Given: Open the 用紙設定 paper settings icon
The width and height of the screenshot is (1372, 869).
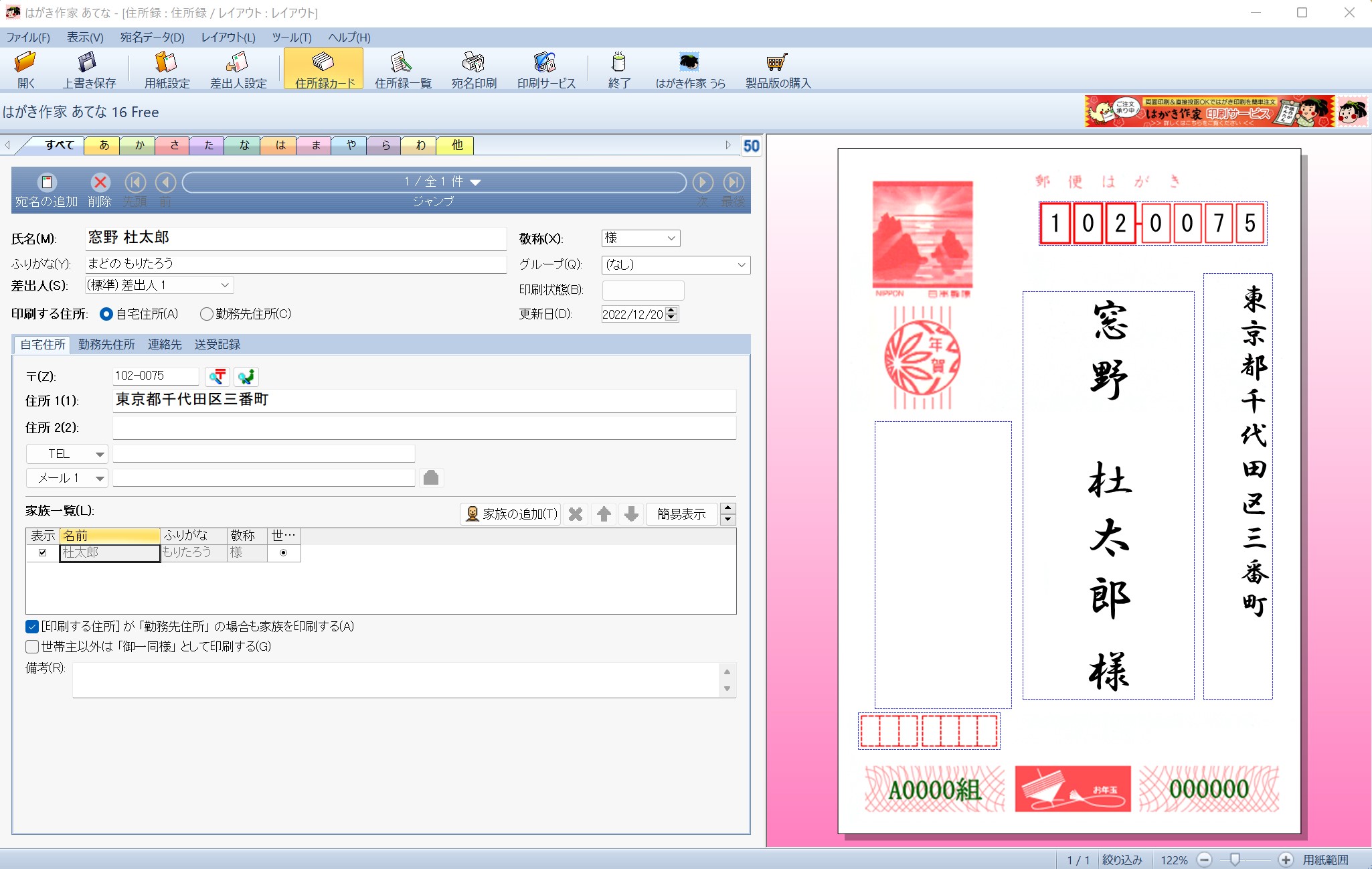Looking at the screenshot, I should 167,63.
